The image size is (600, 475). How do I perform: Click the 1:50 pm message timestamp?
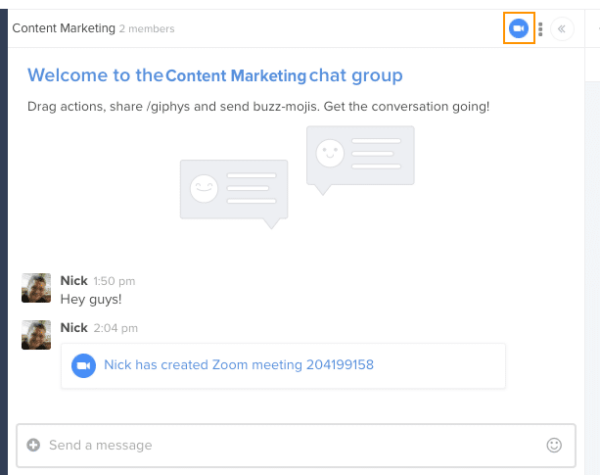(114, 281)
